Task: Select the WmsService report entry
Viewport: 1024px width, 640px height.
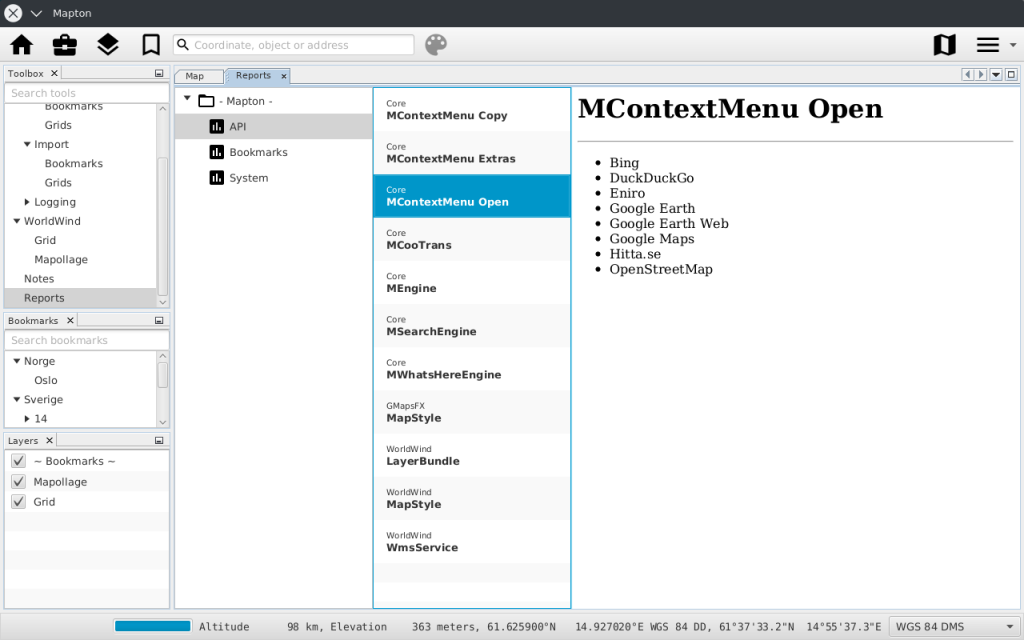Action: [472, 541]
